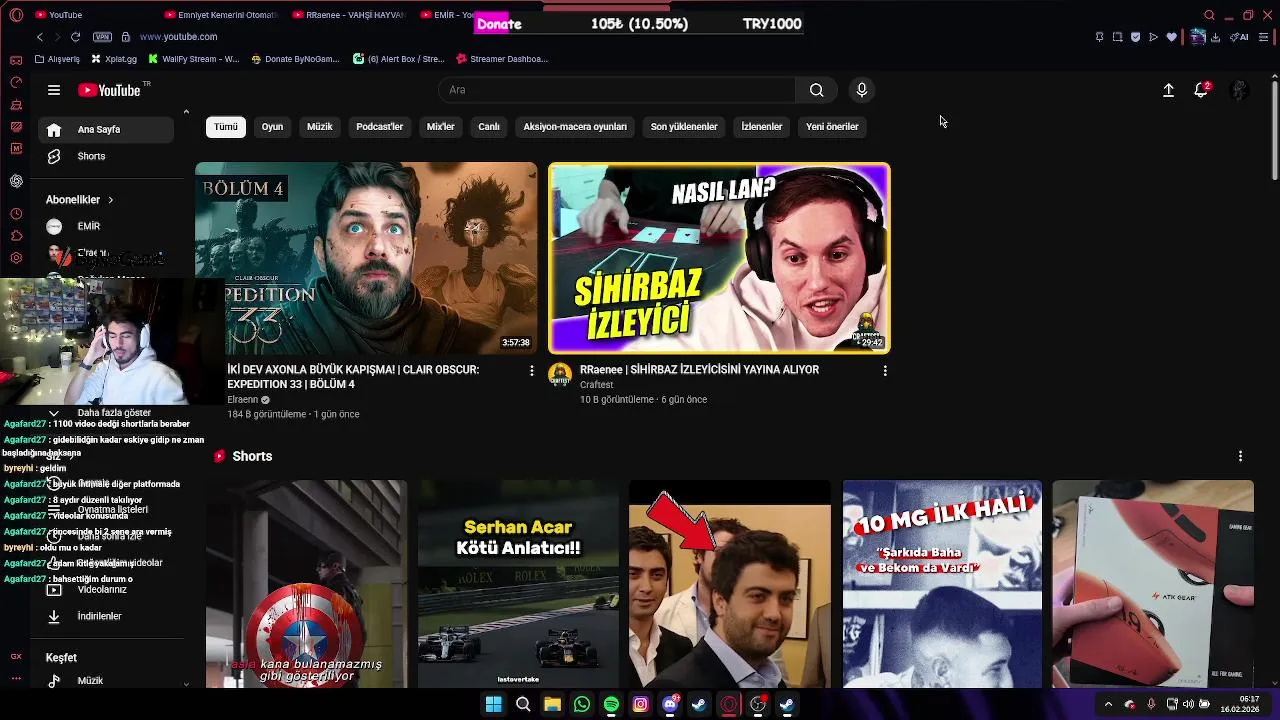This screenshot has height=720, width=1280.
Task: Open Opera GX main menu logo
Action: 16,15
